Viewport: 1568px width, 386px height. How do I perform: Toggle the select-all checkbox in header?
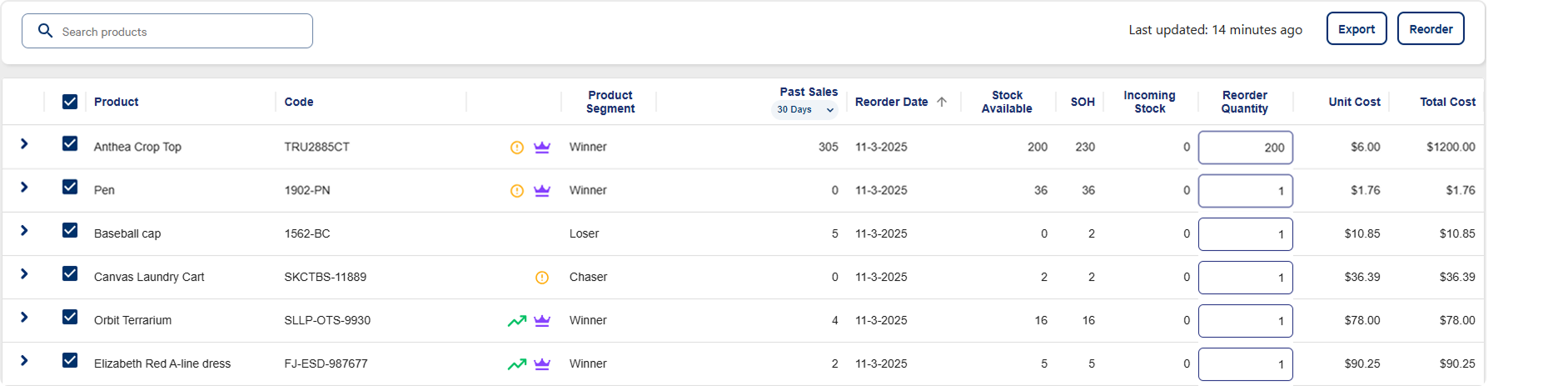click(x=70, y=102)
